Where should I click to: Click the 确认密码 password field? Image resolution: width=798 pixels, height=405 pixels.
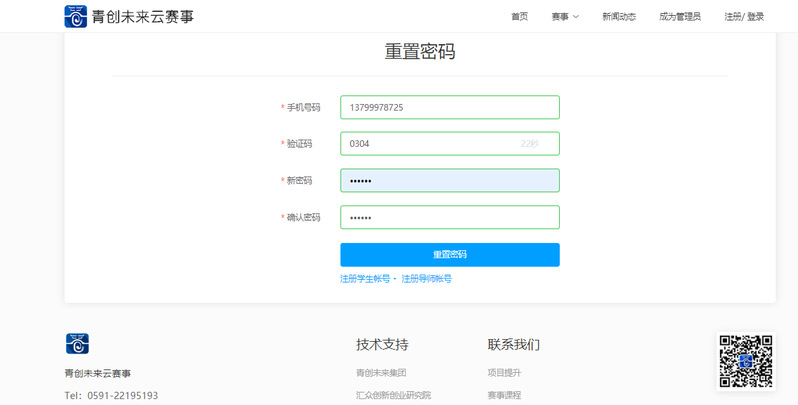[449, 217]
